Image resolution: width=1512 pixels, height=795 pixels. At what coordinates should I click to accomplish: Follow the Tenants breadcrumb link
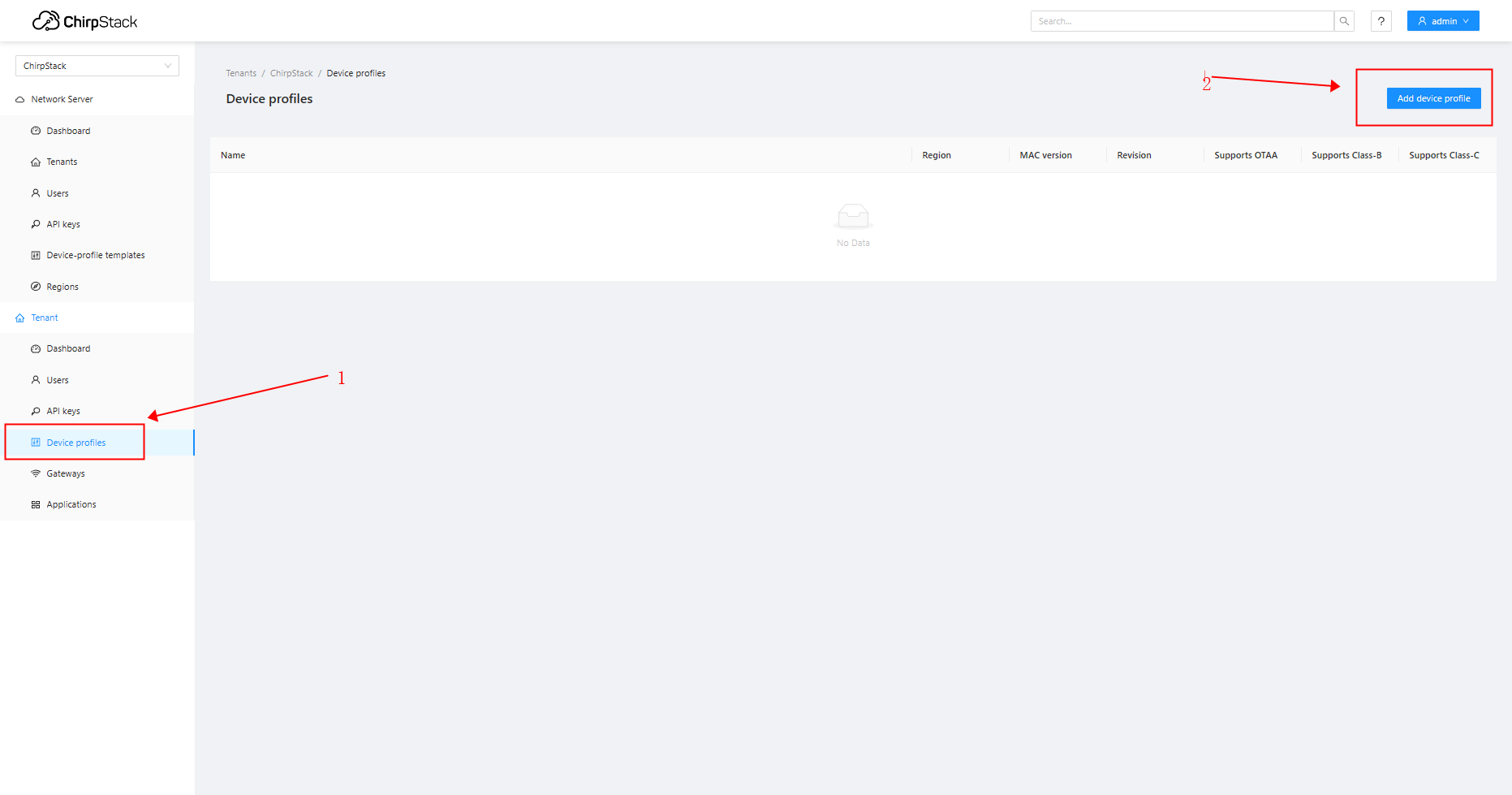point(241,73)
